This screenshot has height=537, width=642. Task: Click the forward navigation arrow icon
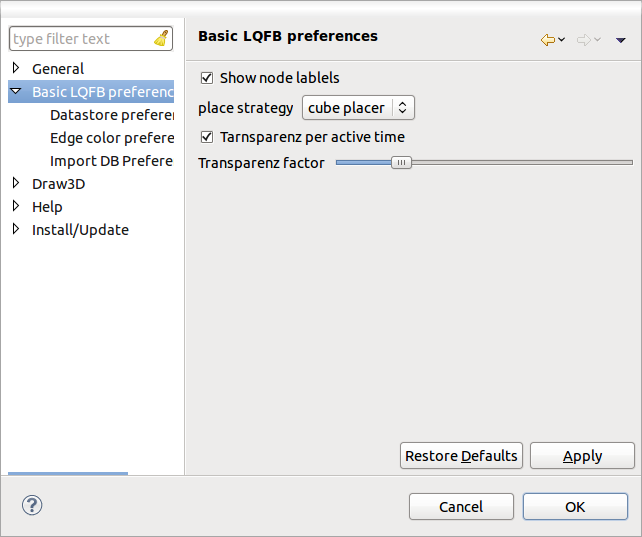[x=583, y=40]
